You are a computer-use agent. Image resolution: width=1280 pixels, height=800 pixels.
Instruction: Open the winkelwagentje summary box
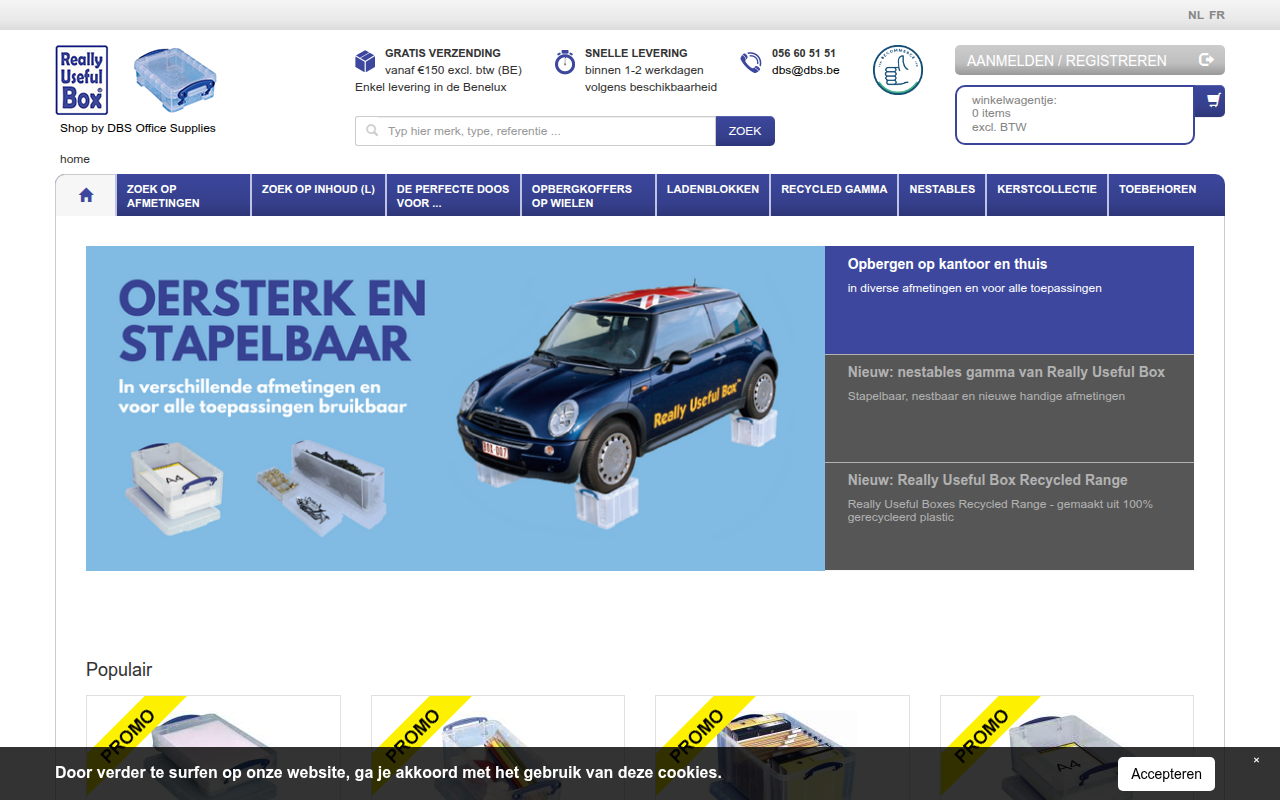(x=1075, y=115)
